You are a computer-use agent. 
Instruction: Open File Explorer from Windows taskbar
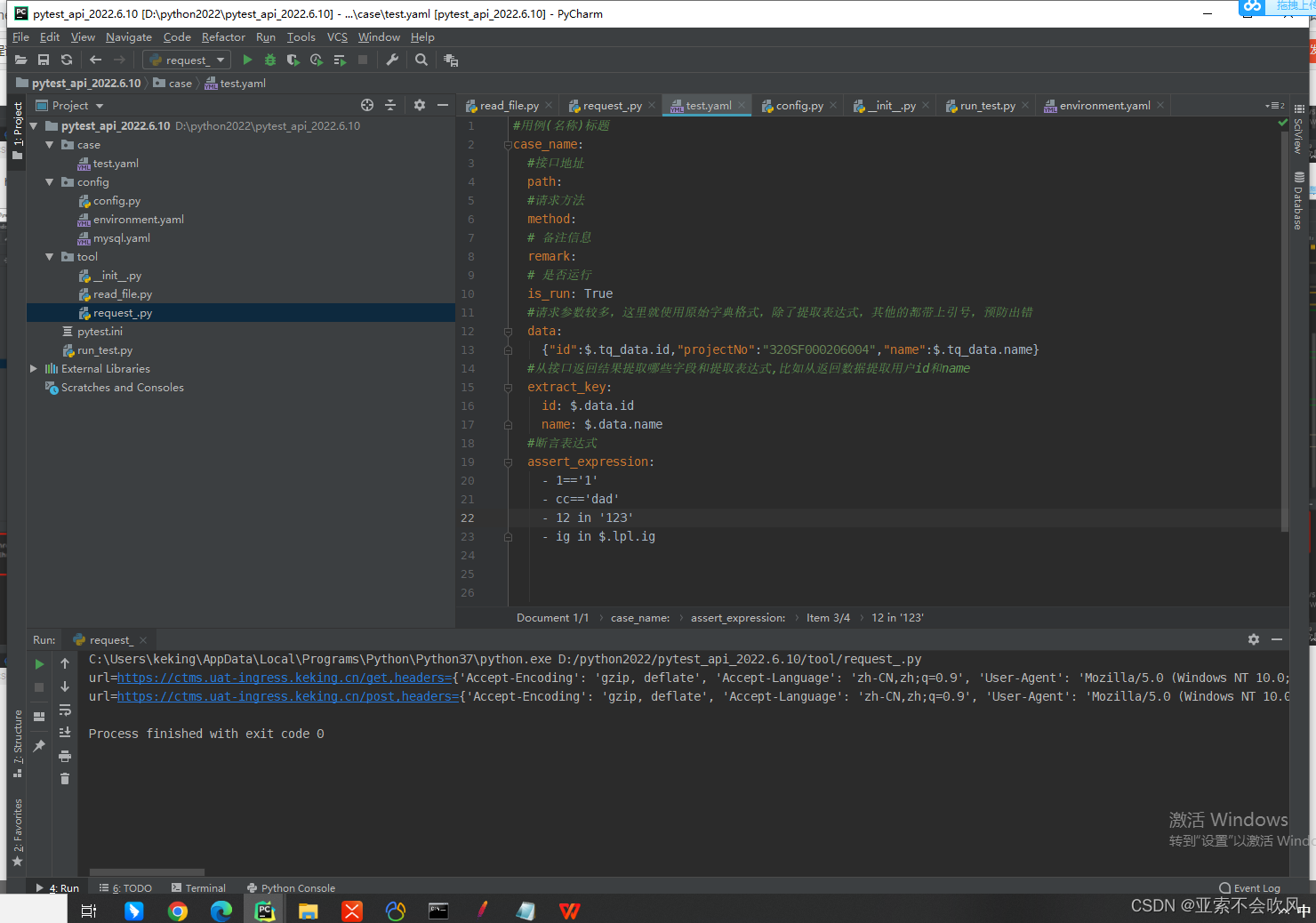[309, 911]
